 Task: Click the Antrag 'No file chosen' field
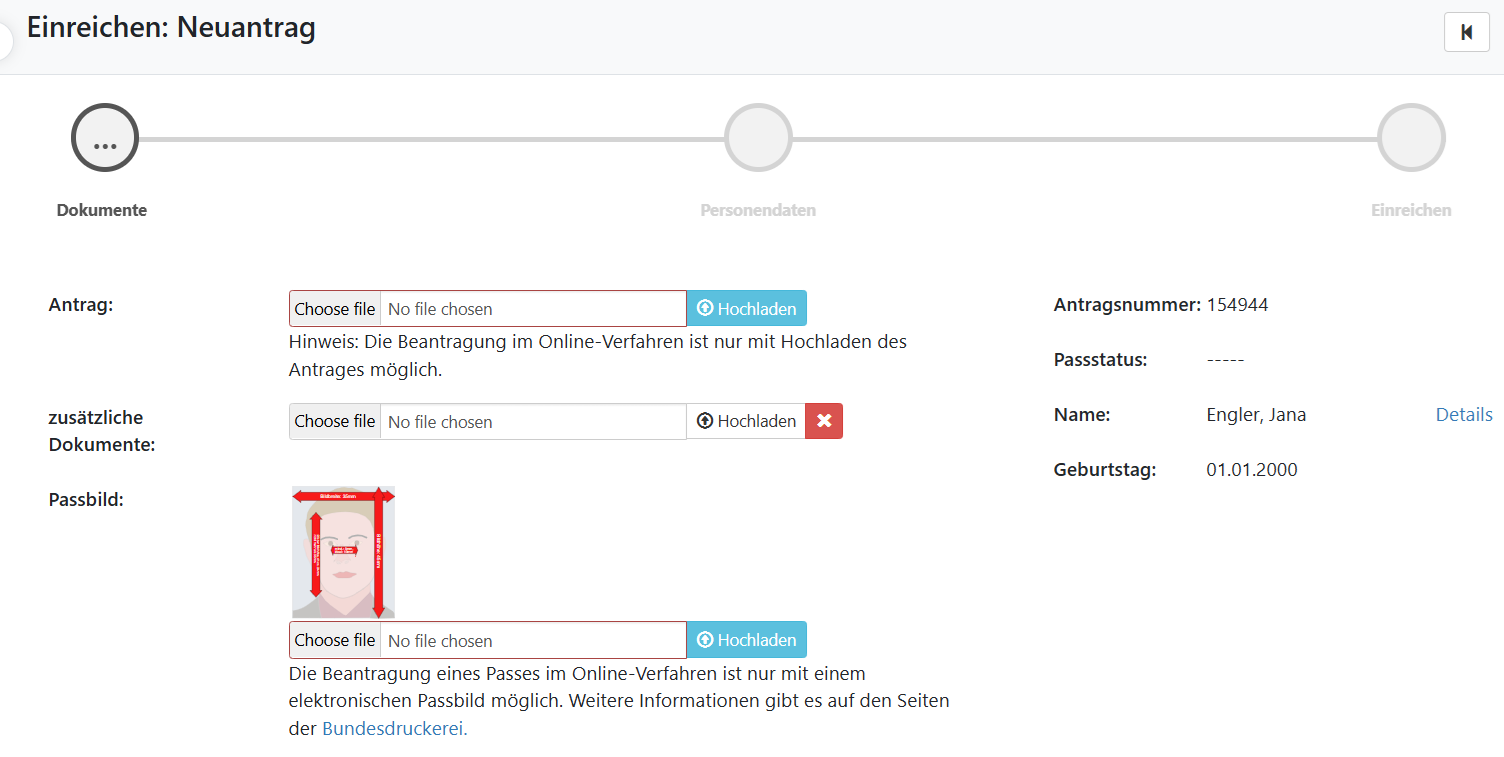tap(532, 309)
